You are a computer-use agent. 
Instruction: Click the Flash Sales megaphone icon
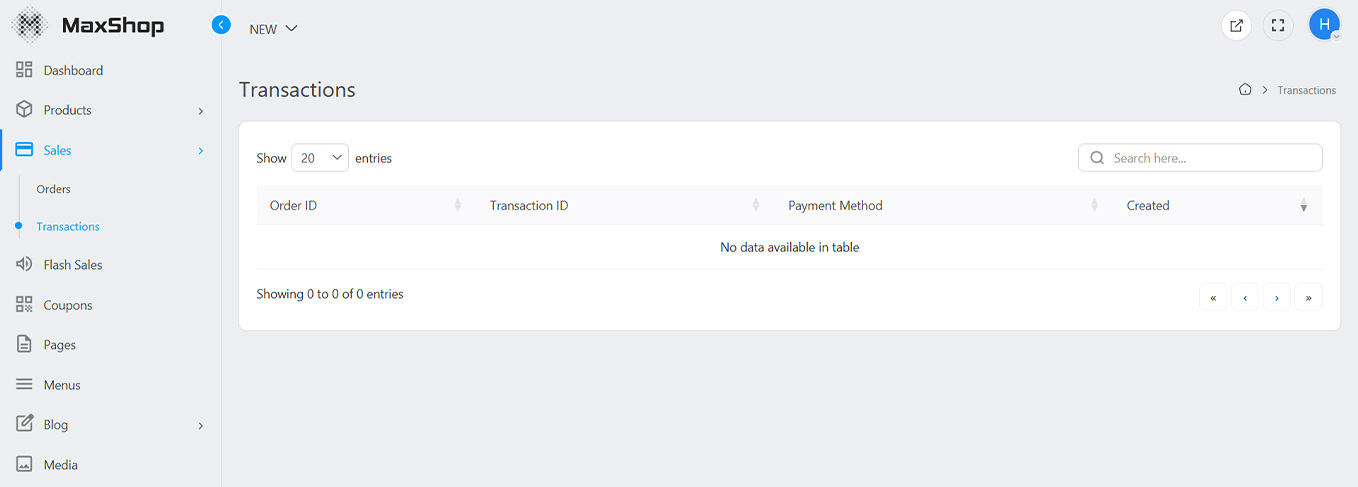click(x=25, y=265)
